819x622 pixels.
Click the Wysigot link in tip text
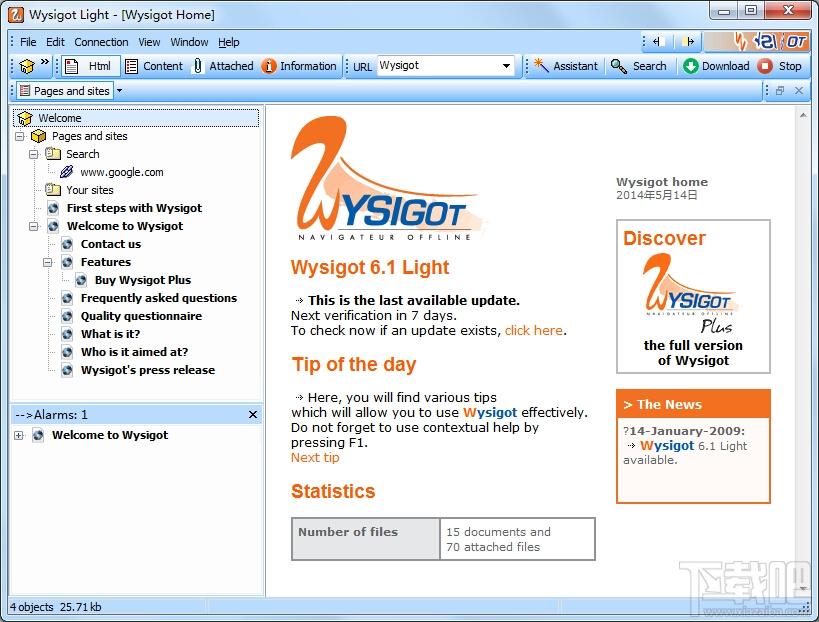(x=490, y=413)
